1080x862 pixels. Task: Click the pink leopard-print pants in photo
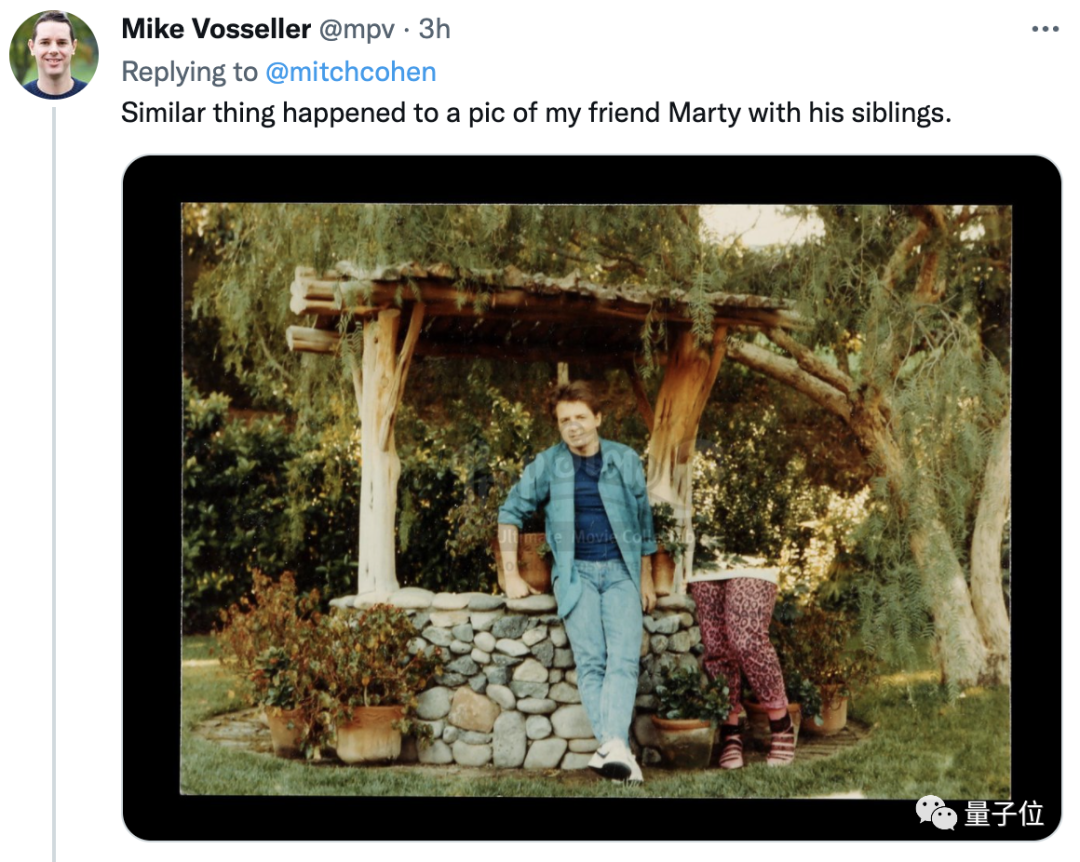[738, 640]
